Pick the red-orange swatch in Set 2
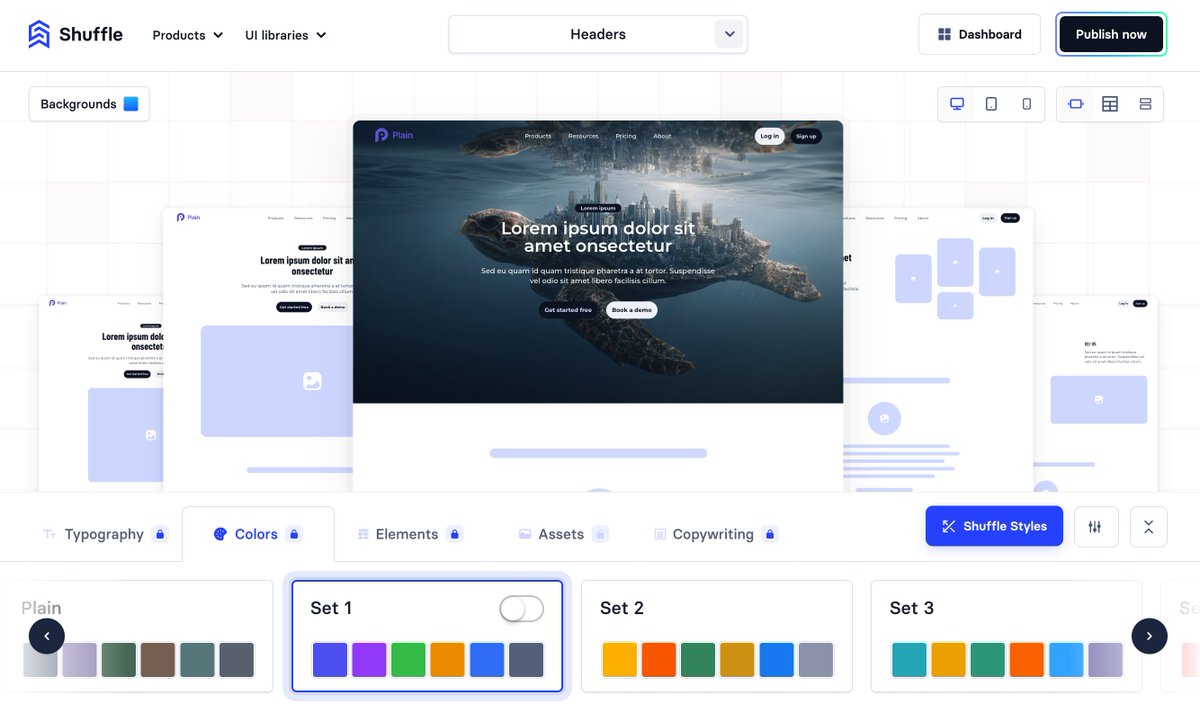Screen dimensions: 1200x704 point(658,660)
